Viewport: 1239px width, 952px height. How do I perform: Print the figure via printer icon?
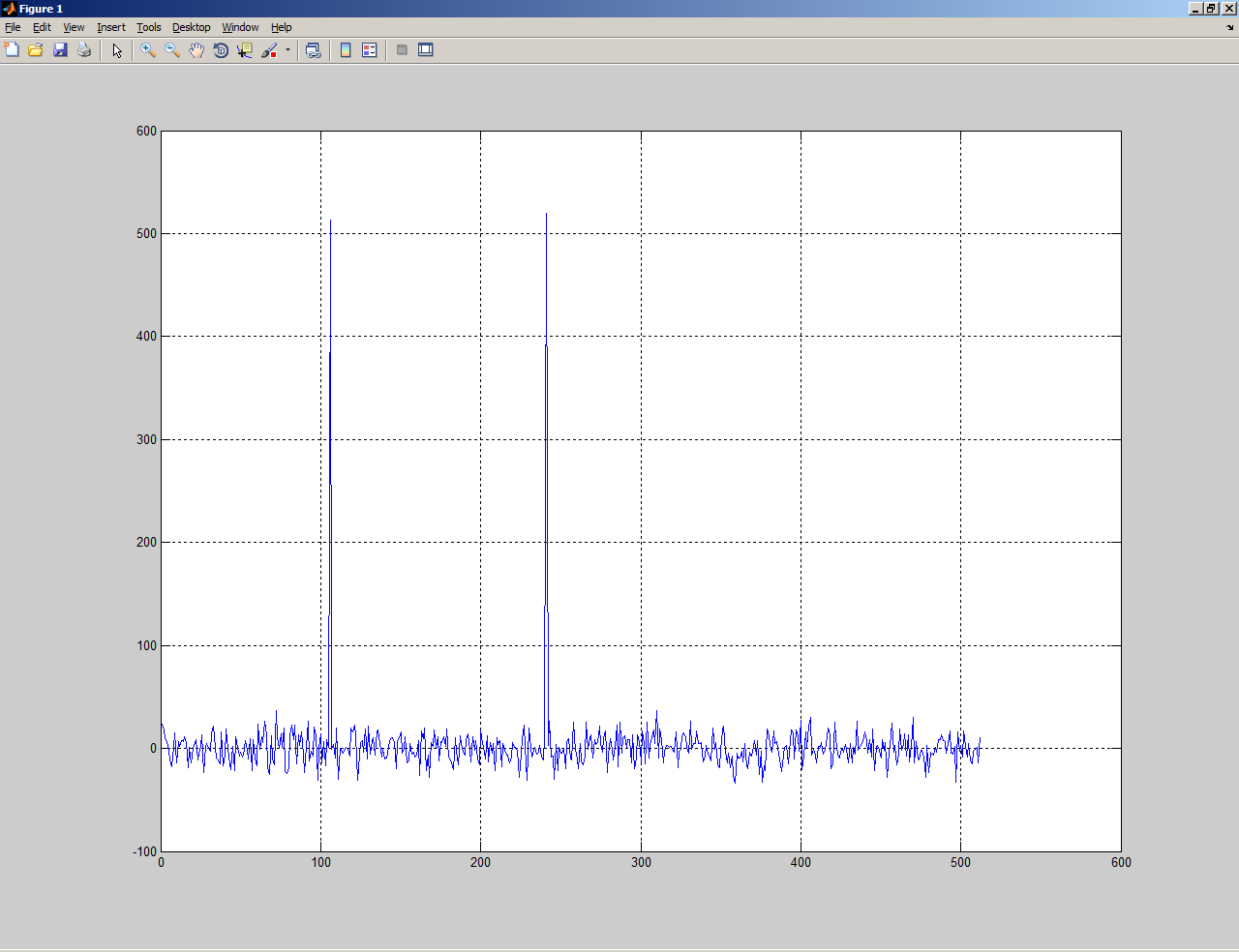pos(84,50)
